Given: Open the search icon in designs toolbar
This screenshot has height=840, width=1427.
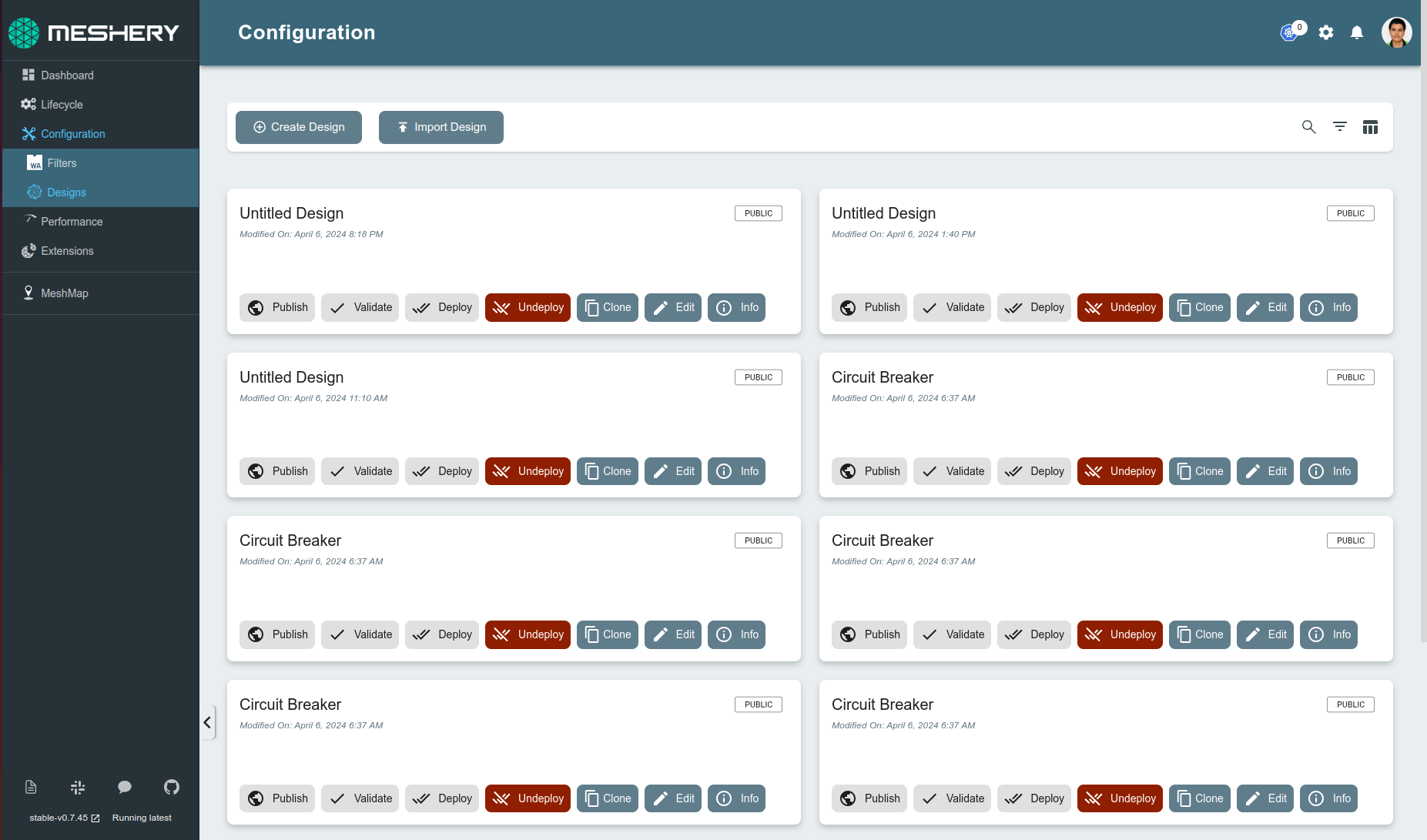Looking at the screenshot, I should 1308,127.
